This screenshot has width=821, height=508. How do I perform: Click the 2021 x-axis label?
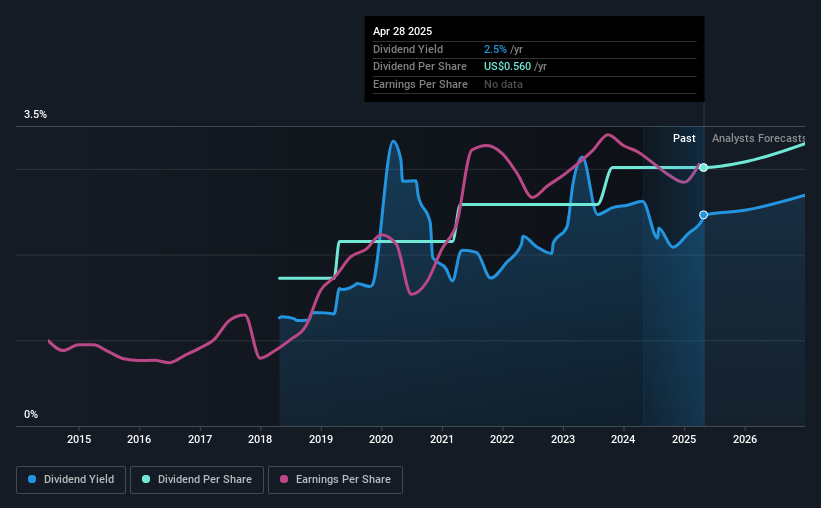441,439
